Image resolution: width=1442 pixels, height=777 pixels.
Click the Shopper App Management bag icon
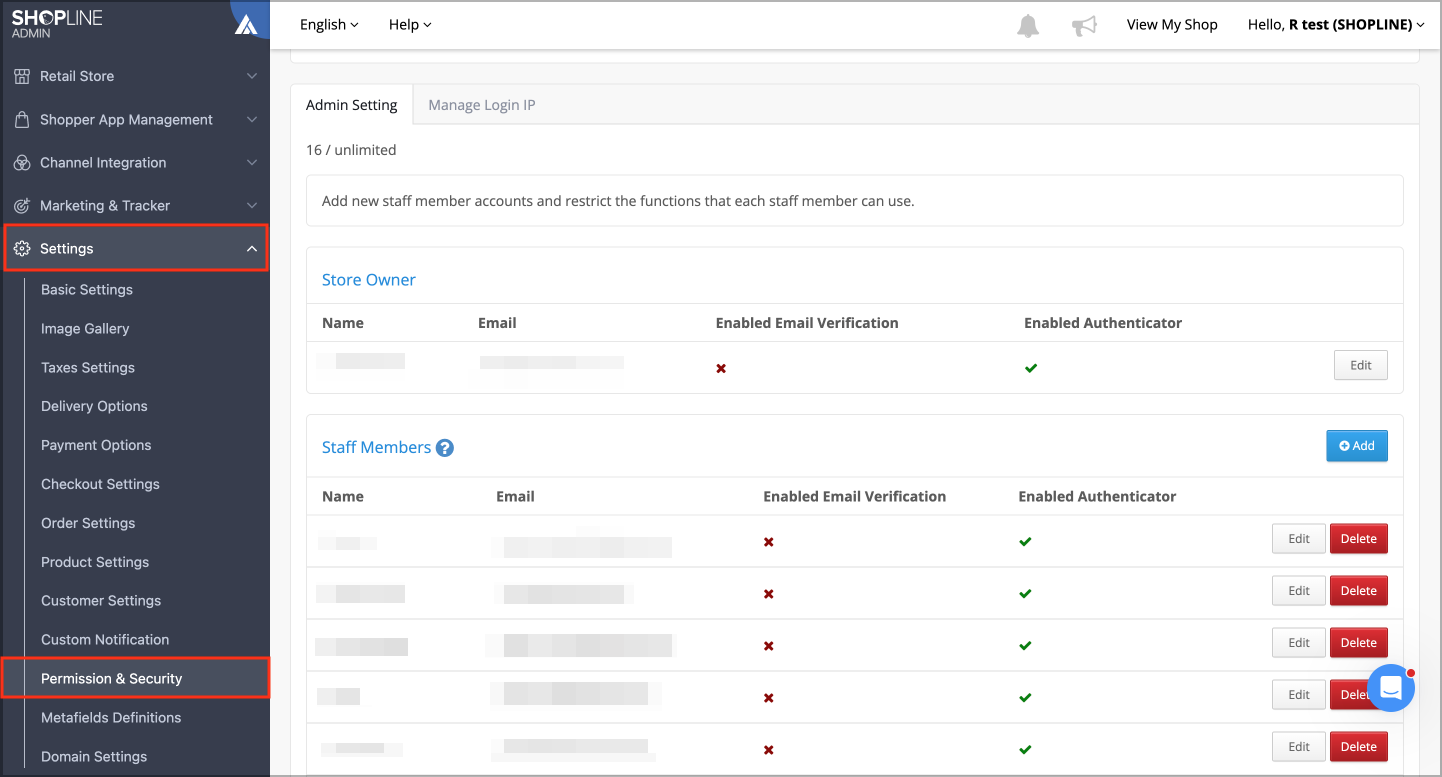tap(22, 119)
